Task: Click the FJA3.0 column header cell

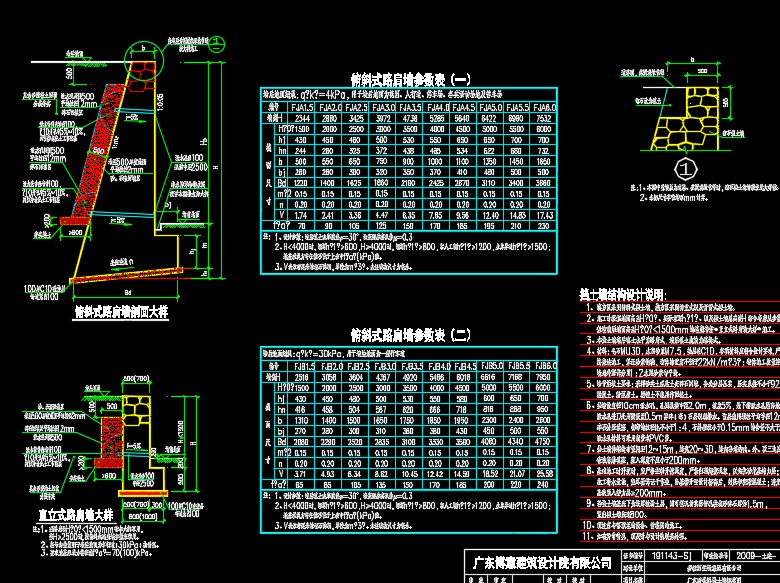Action: pyautogui.click(x=383, y=107)
